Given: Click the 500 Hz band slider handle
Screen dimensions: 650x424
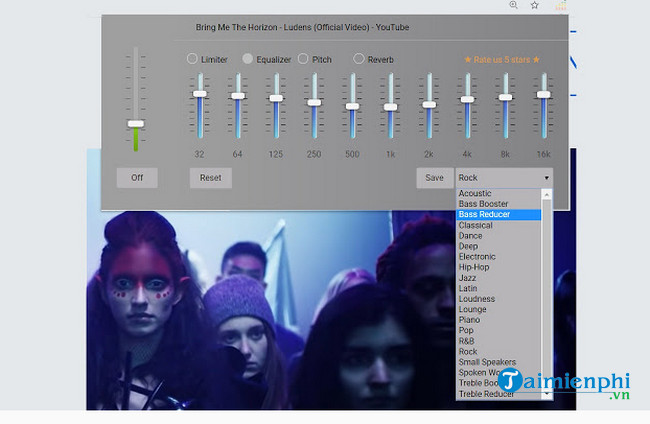Looking at the screenshot, I should click(352, 106).
